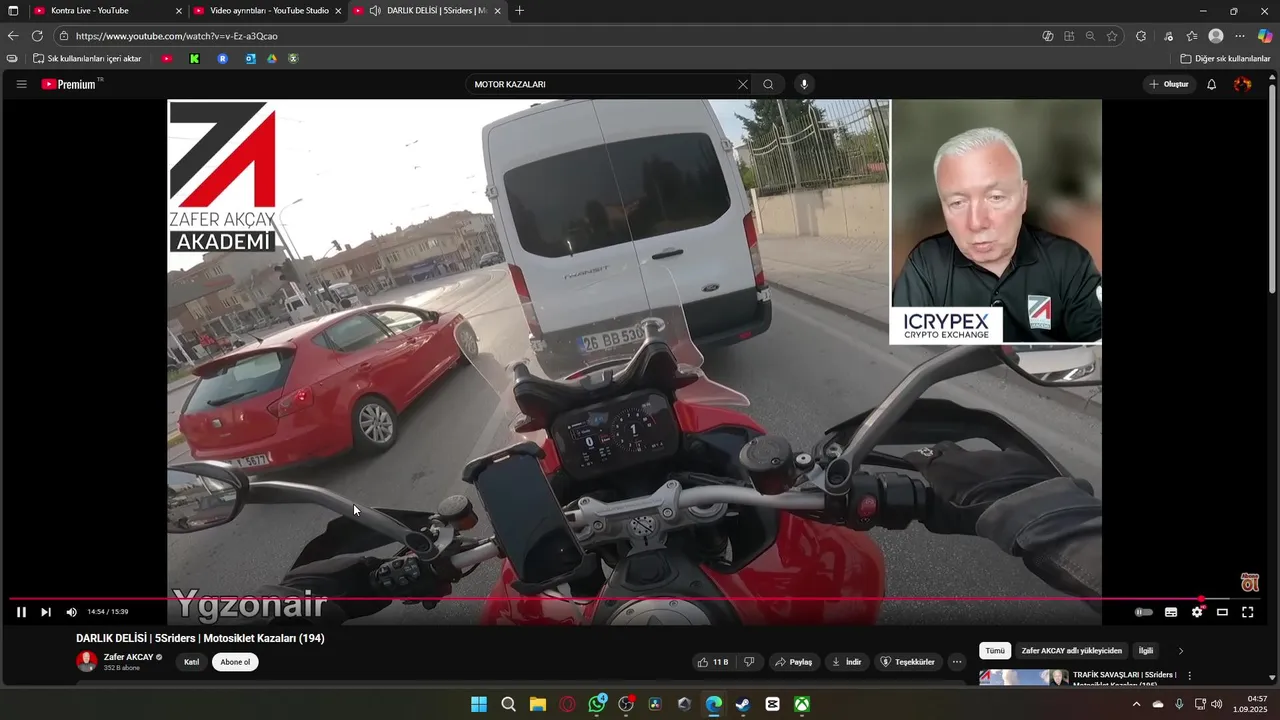This screenshot has height=720, width=1280.
Task: Click the Teşekkürler thanks button
Action: click(908, 662)
